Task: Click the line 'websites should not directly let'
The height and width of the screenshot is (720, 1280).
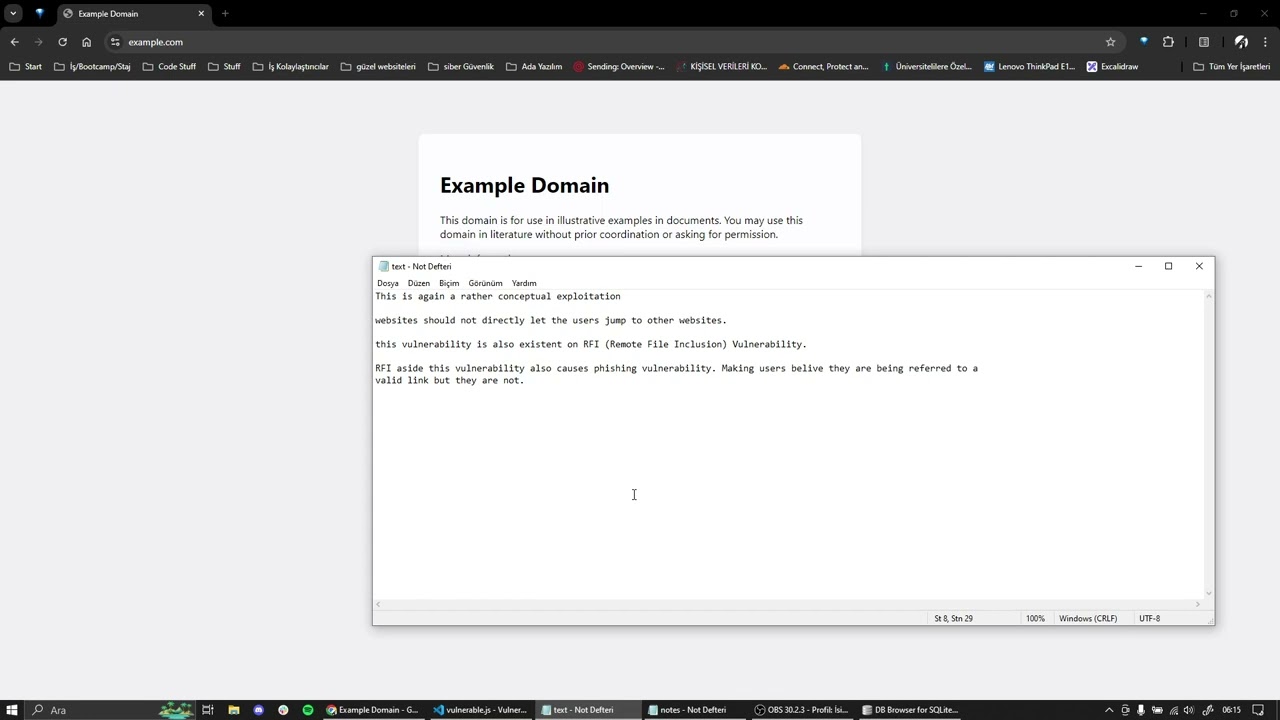Action: click(551, 320)
